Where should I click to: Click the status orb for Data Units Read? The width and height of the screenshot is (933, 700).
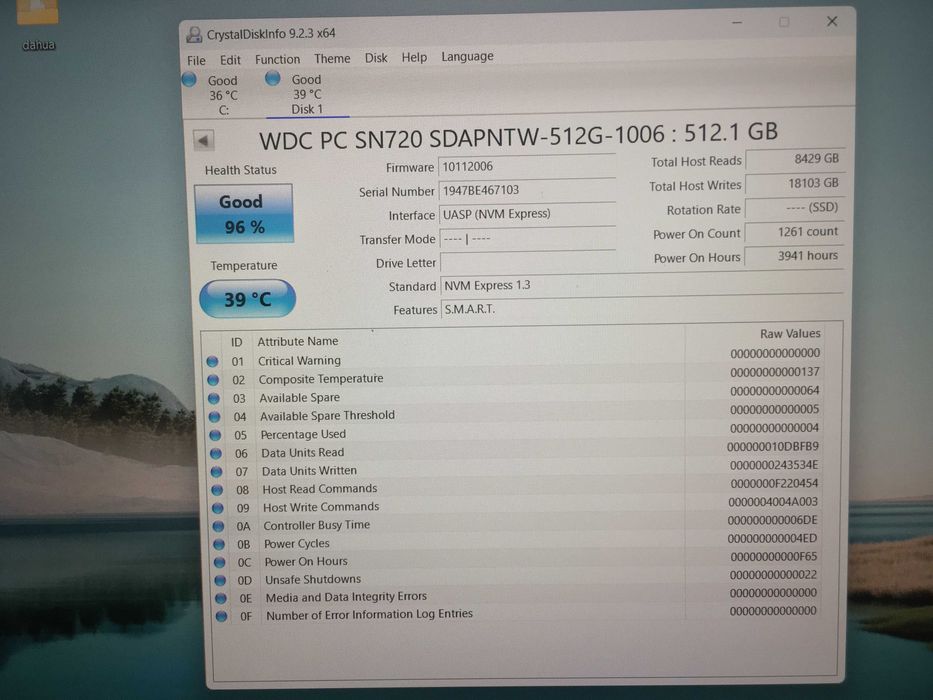(x=215, y=454)
